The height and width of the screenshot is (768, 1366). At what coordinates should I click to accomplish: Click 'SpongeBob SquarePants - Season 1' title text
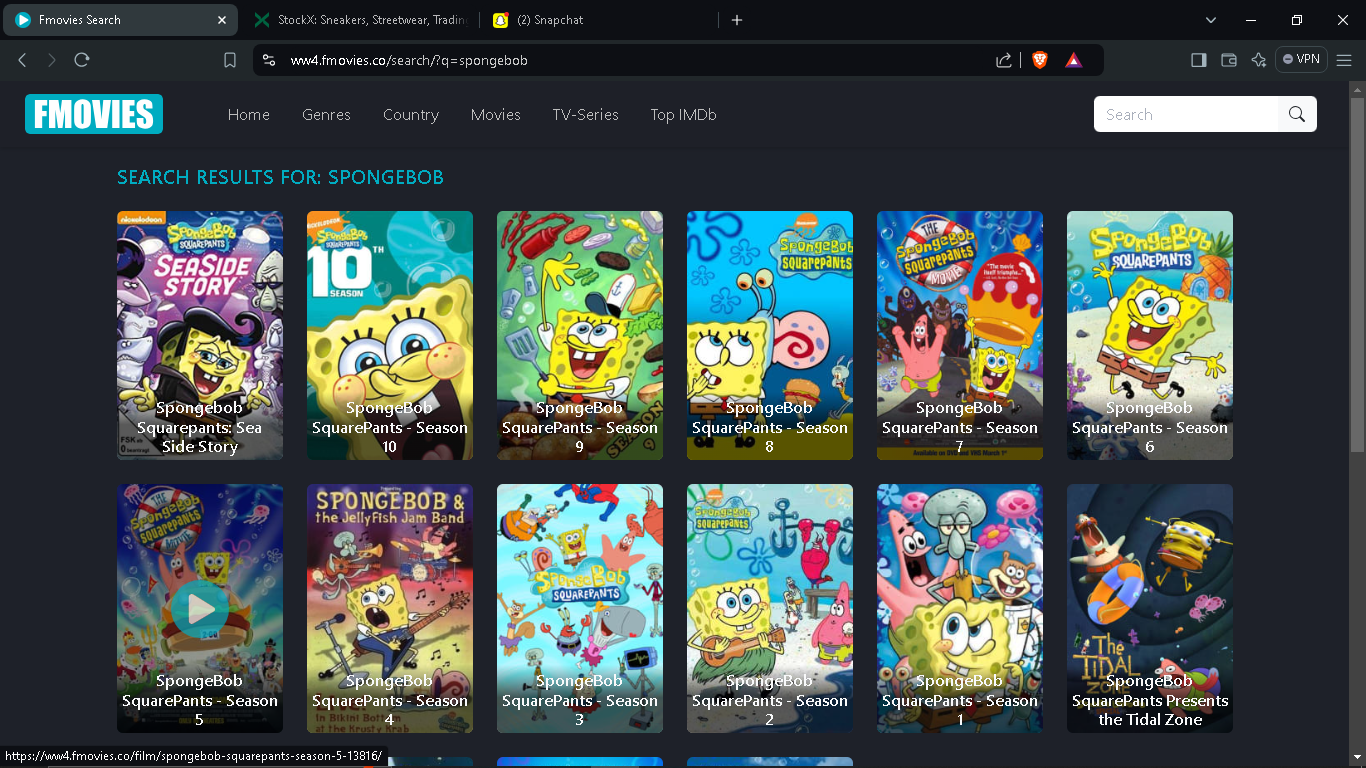tap(960, 700)
